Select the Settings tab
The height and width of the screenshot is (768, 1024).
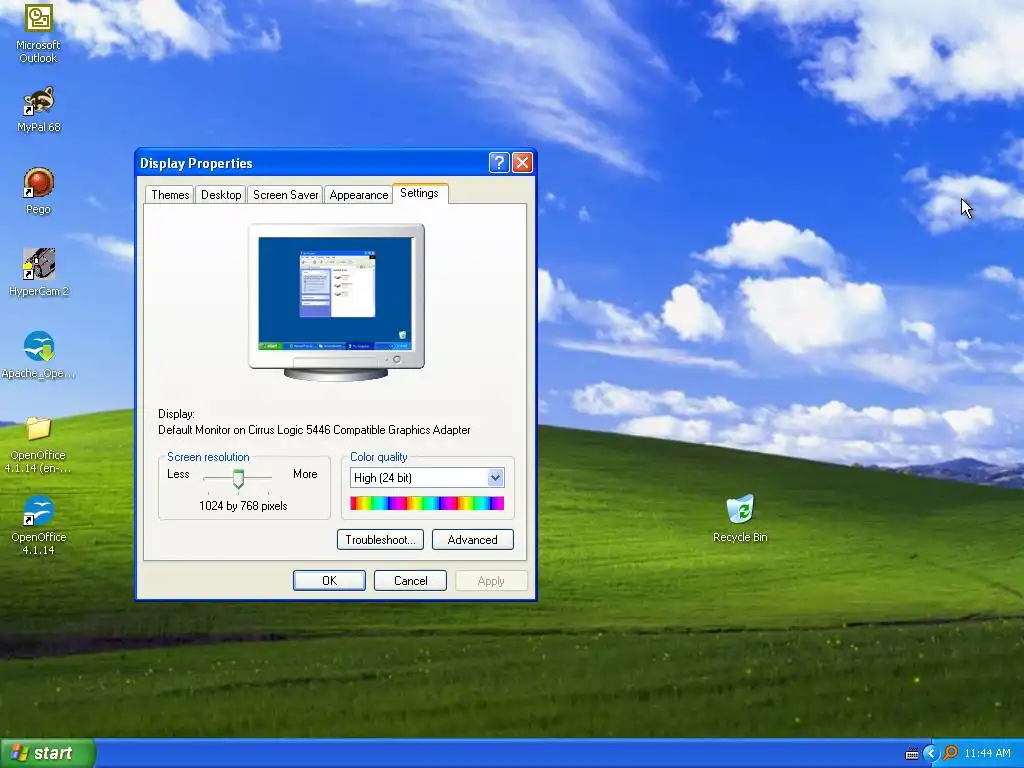pos(419,193)
